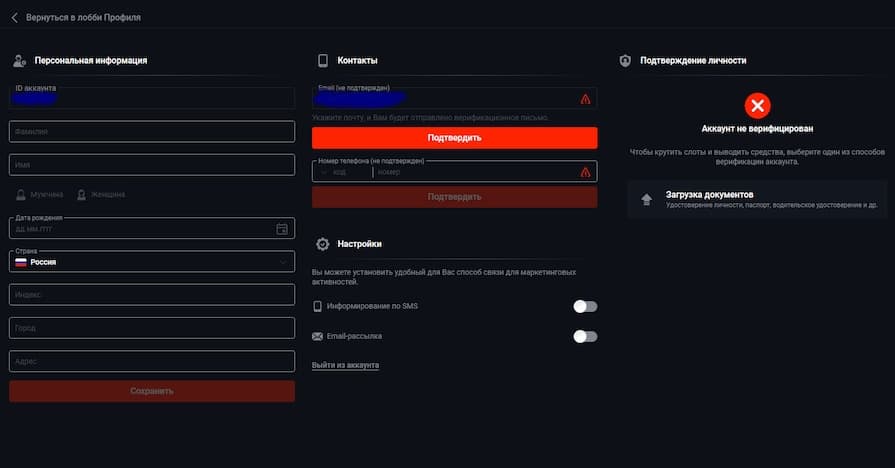This screenshot has height=468, width=895.
Task: Click the Город input field
Action: (x=152, y=328)
